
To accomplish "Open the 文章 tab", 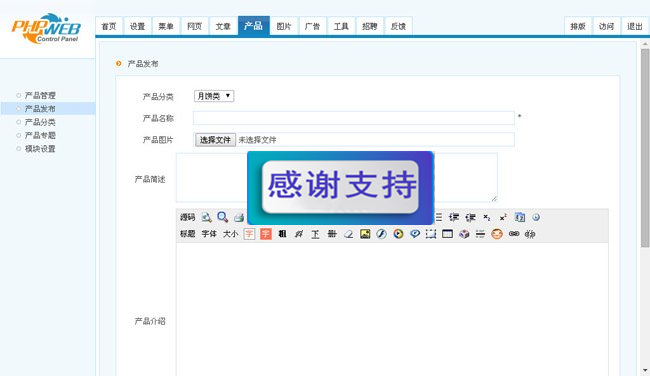I will coord(223,26).
